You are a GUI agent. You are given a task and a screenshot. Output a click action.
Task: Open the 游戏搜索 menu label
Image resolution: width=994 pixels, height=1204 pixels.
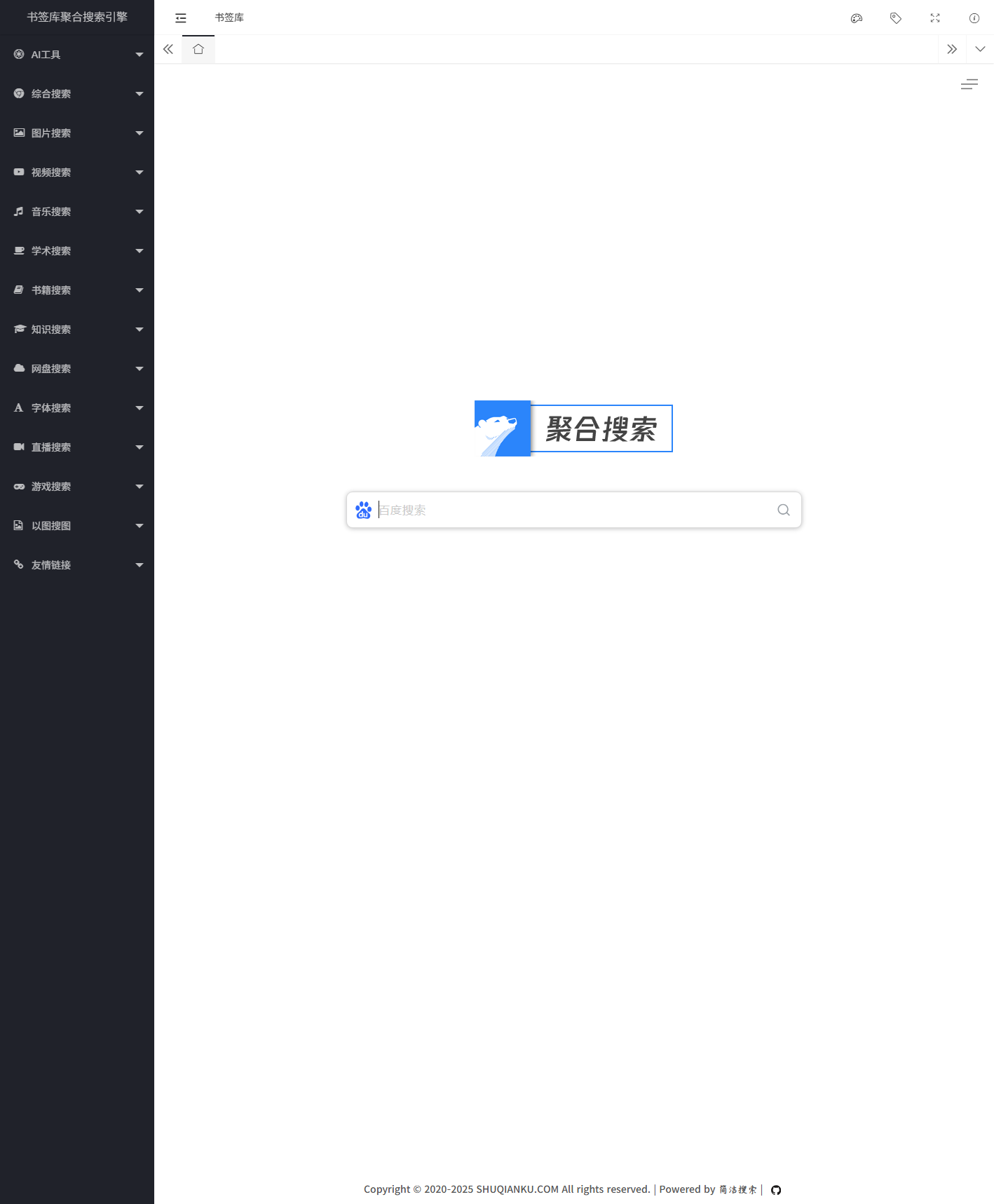(51, 486)
